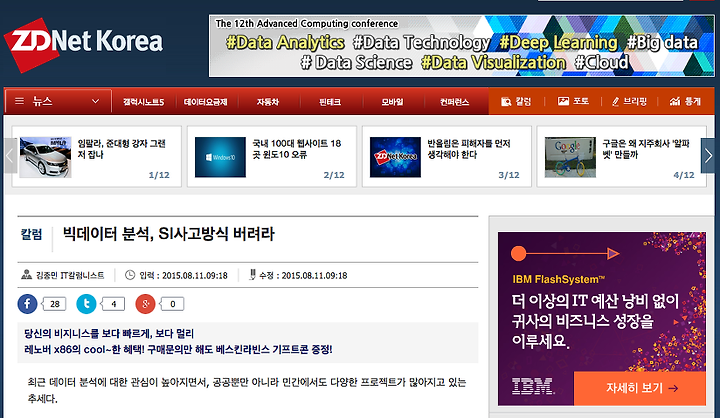Viewport: 720px width, 418px height.
Task: Open the 포토 section icon
Action: click(x=563, y=101)
